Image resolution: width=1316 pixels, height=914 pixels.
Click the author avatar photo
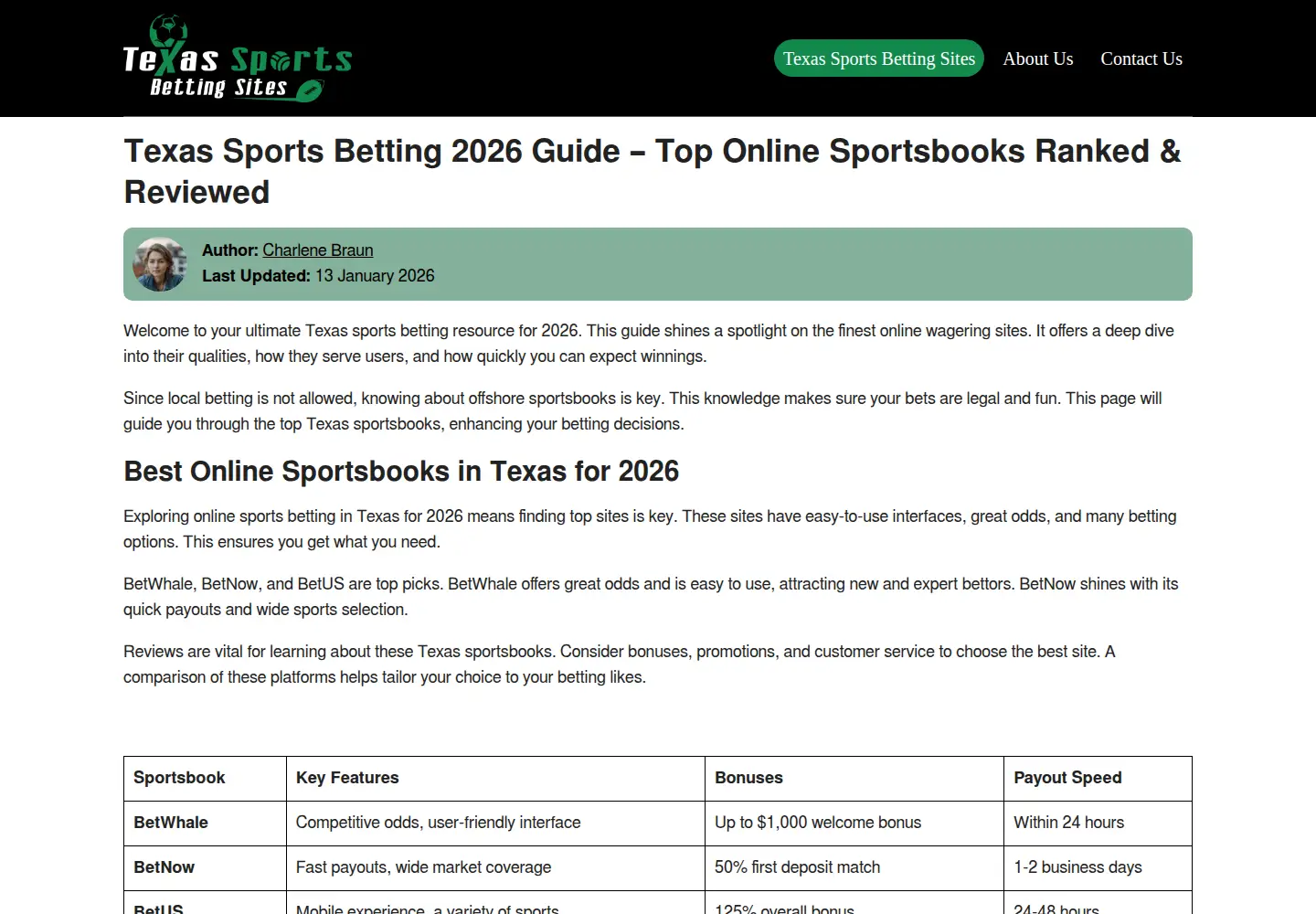click(160, 264)
